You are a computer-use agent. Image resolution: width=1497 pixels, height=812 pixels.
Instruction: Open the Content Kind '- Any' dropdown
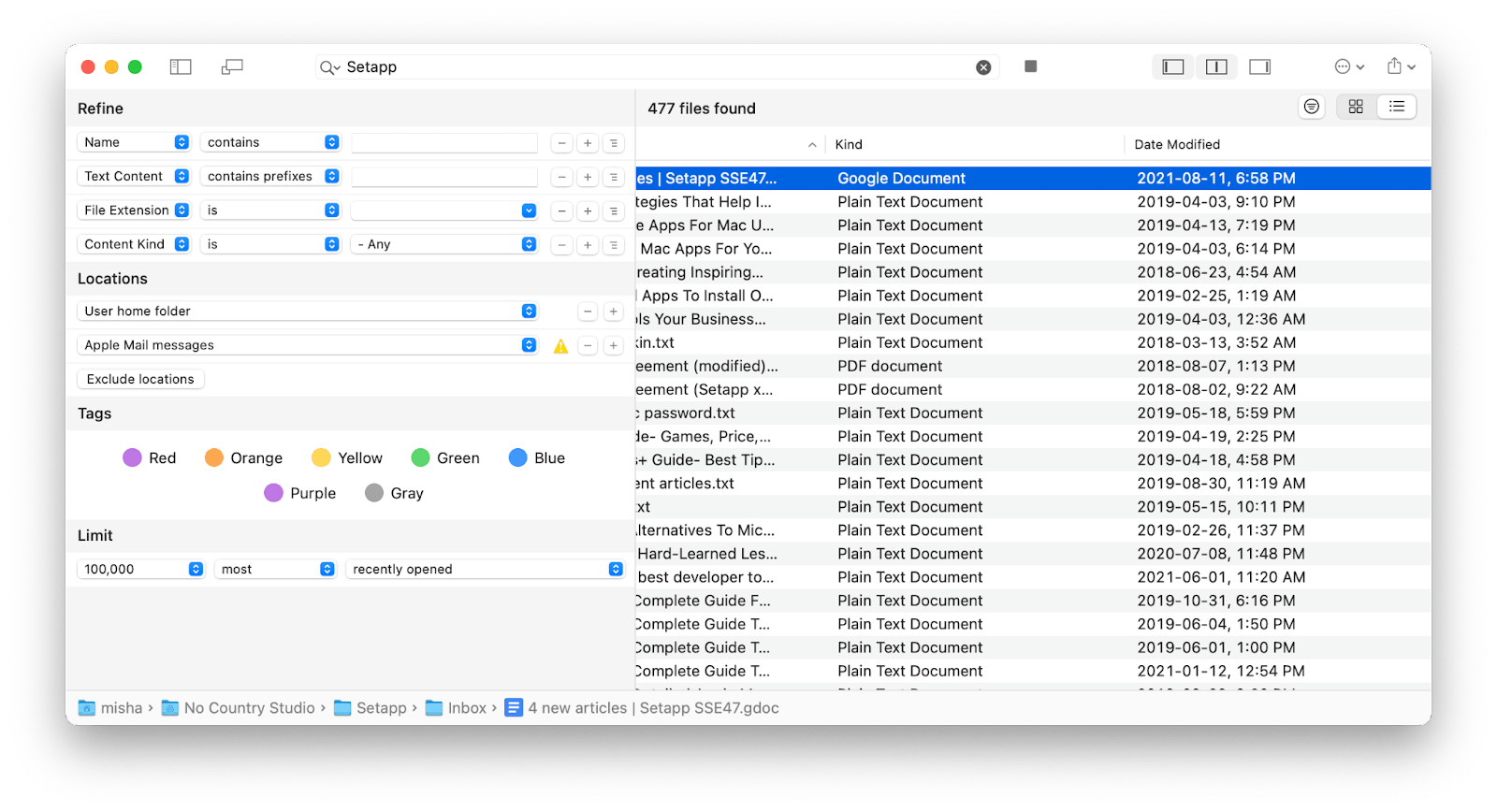click(444, 244)
